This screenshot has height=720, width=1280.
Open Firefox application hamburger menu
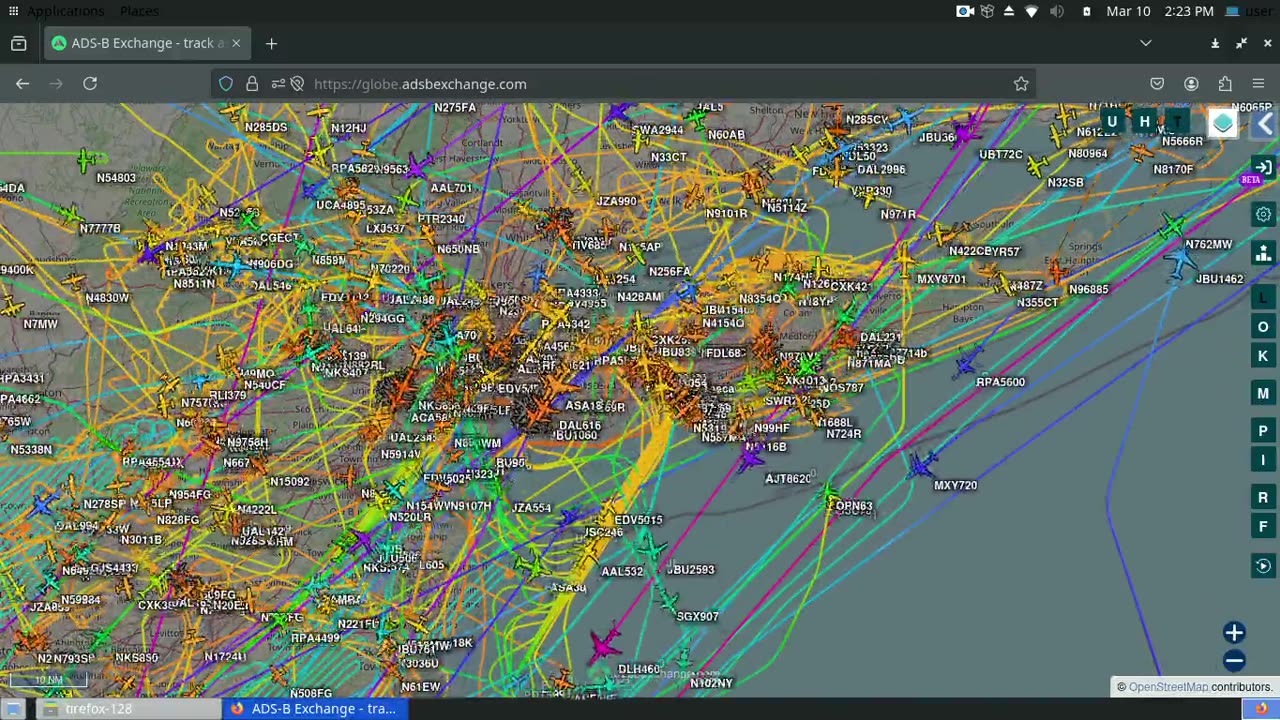click(x=1258, y=84)
